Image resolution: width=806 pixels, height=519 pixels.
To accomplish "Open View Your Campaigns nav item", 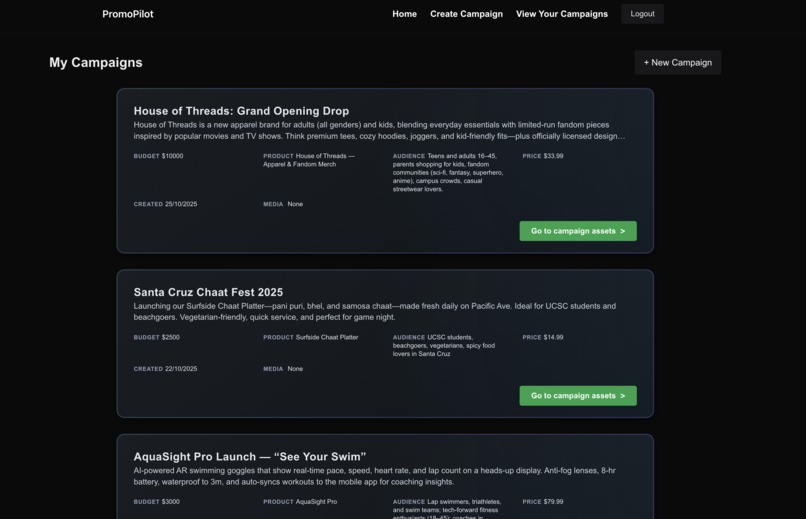I will [x=562, y=14].
